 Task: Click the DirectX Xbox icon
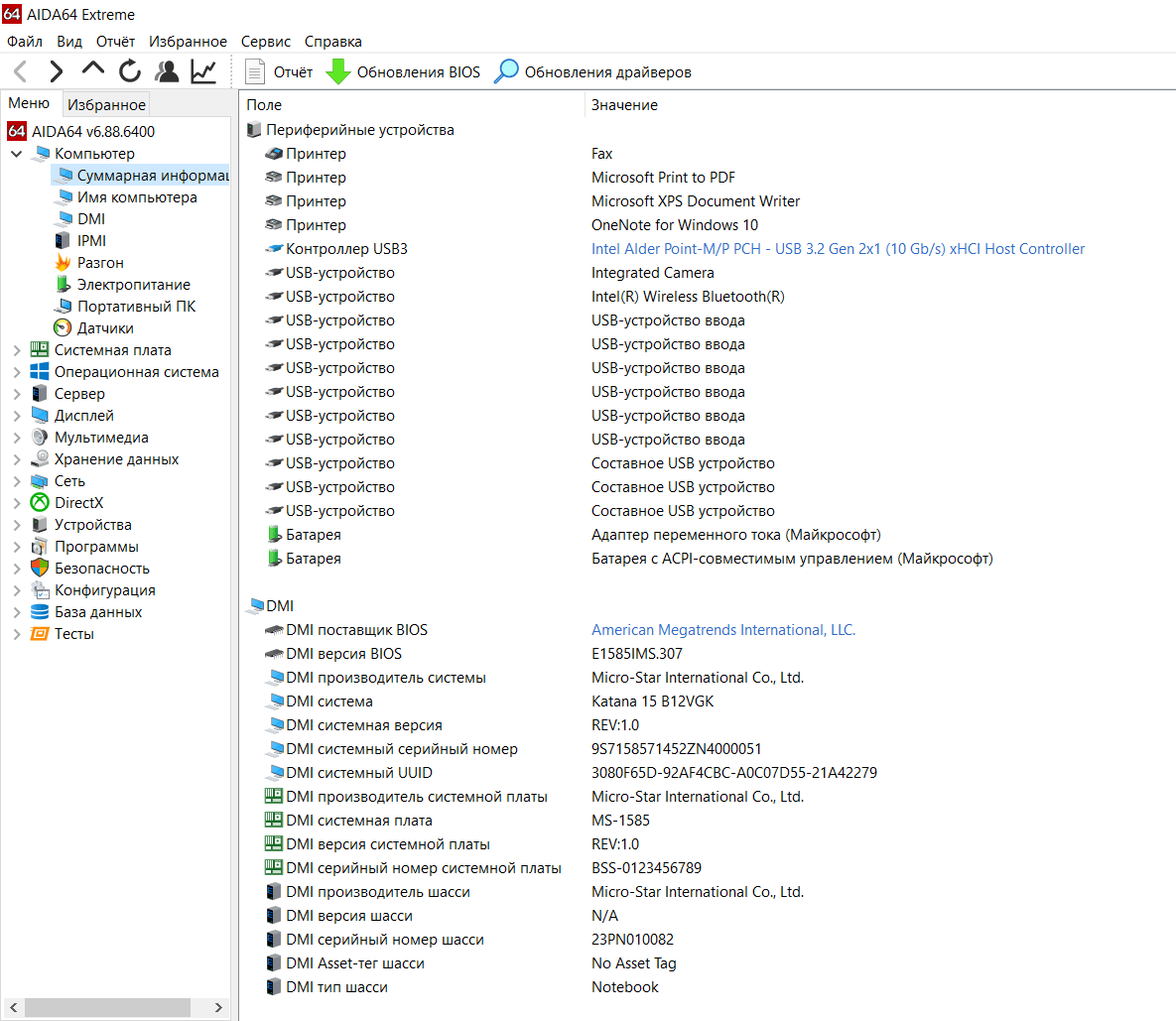(x=40, y=502)
